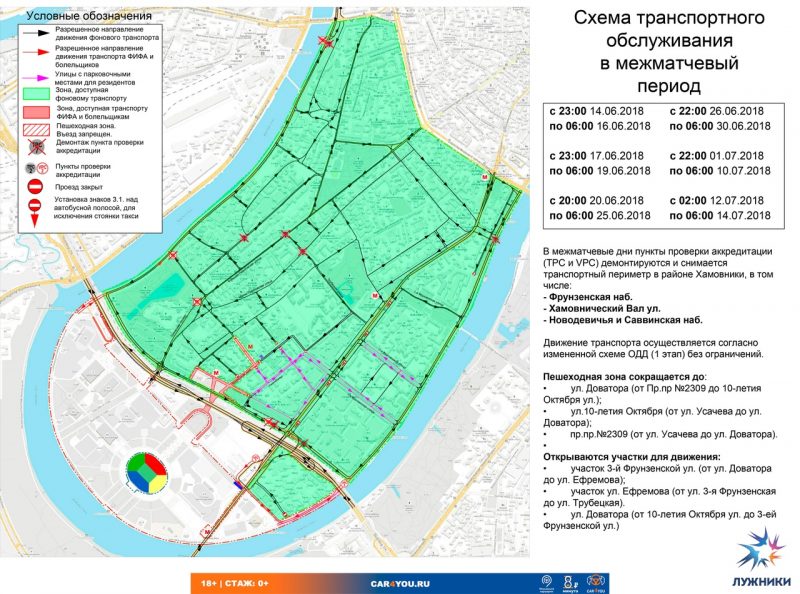Click the date 'с 20:00 20.06.2018'

click(x=596, y=201)
